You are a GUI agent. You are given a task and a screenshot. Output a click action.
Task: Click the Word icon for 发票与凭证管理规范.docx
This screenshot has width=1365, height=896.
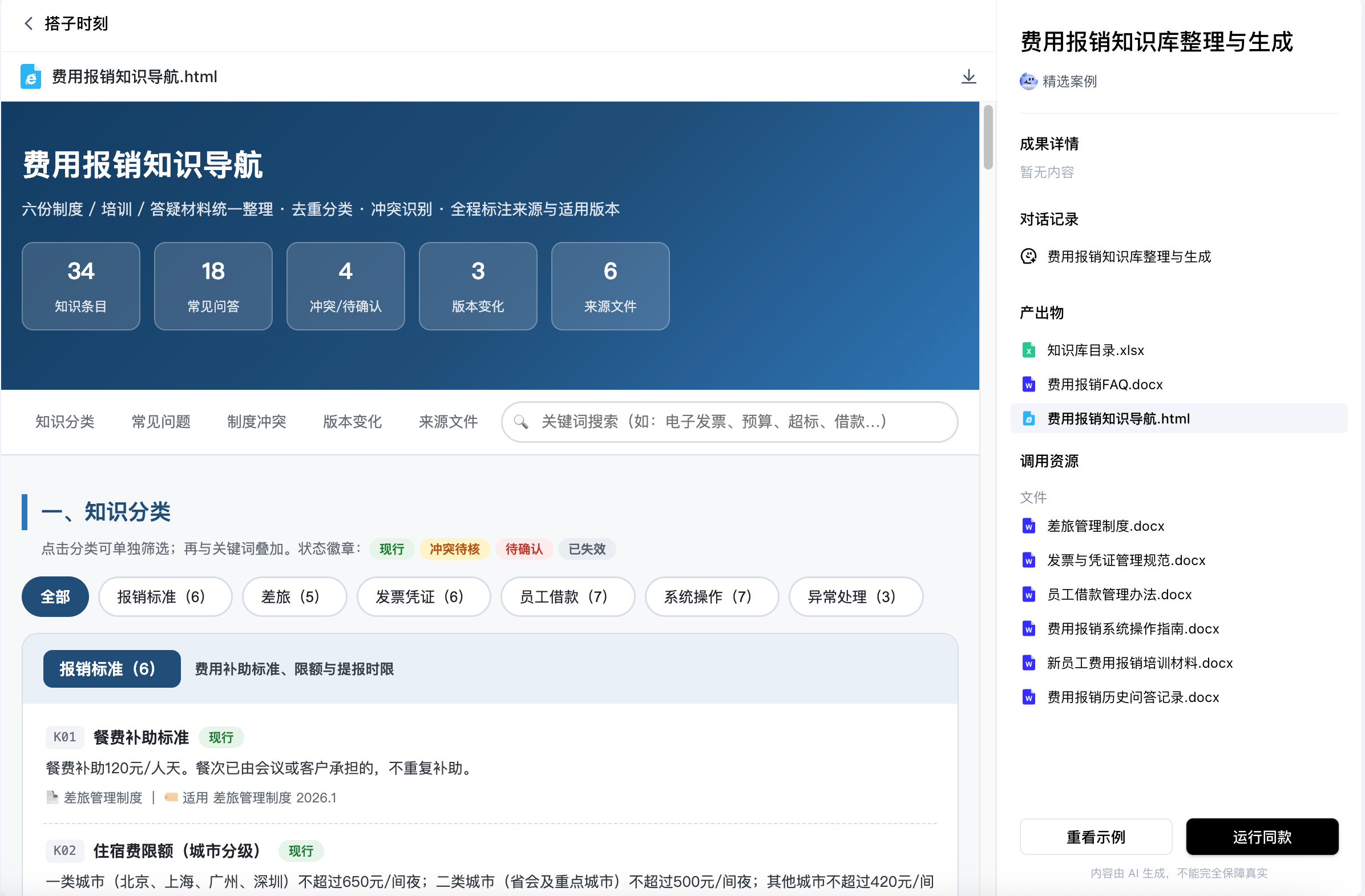tap(1029, 560)
